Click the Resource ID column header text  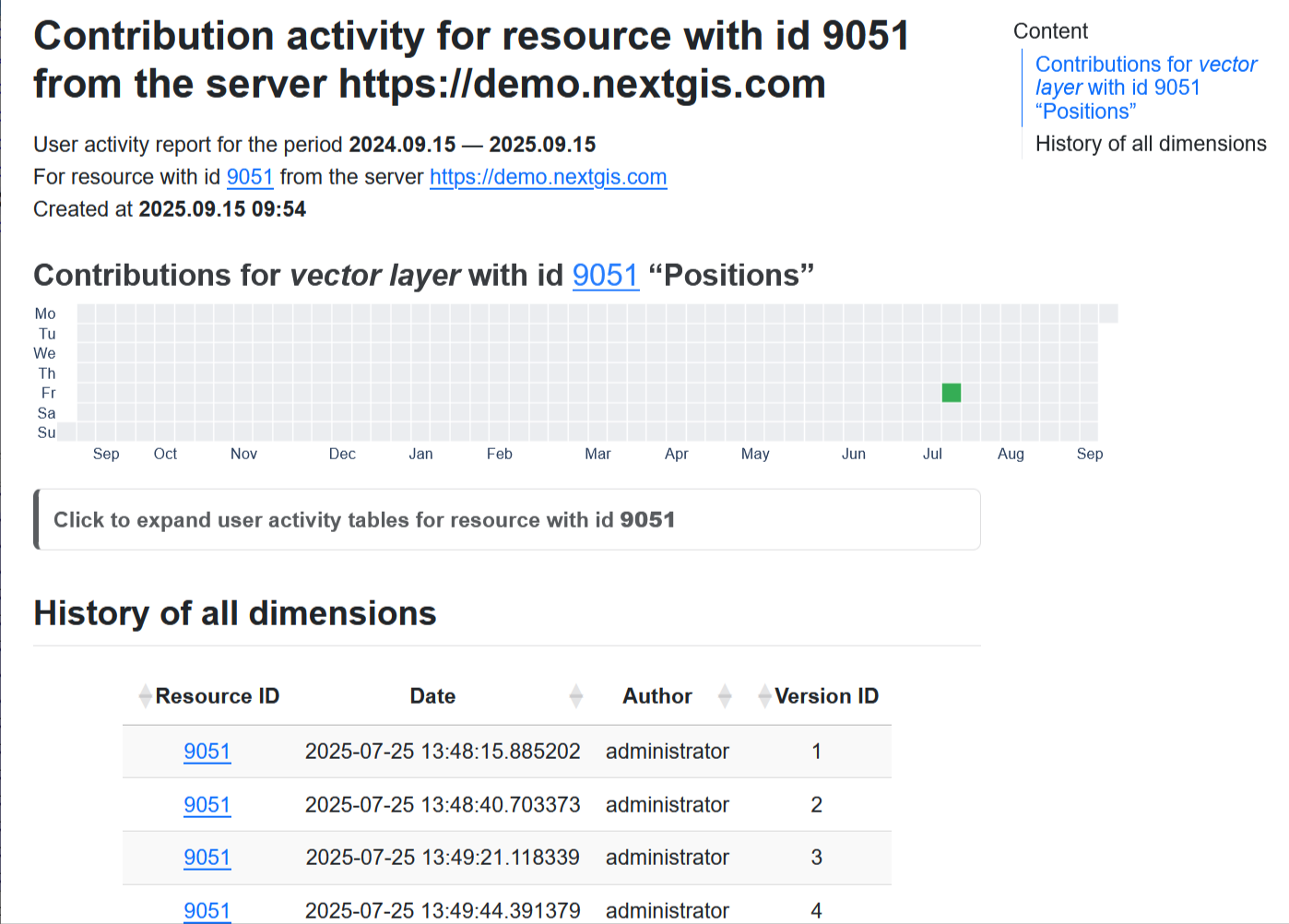point(217,696)
